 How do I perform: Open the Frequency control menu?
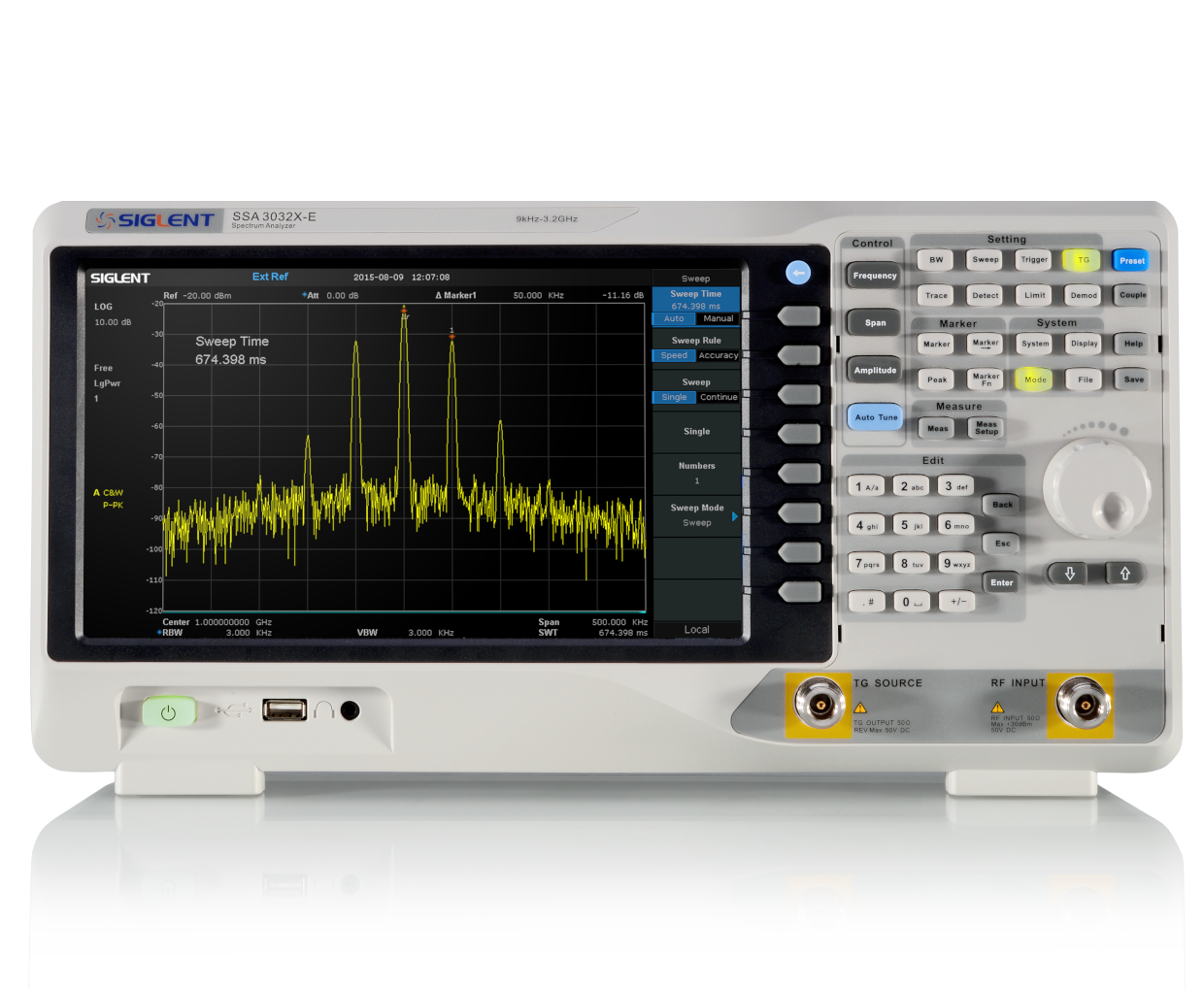point(875,276)
